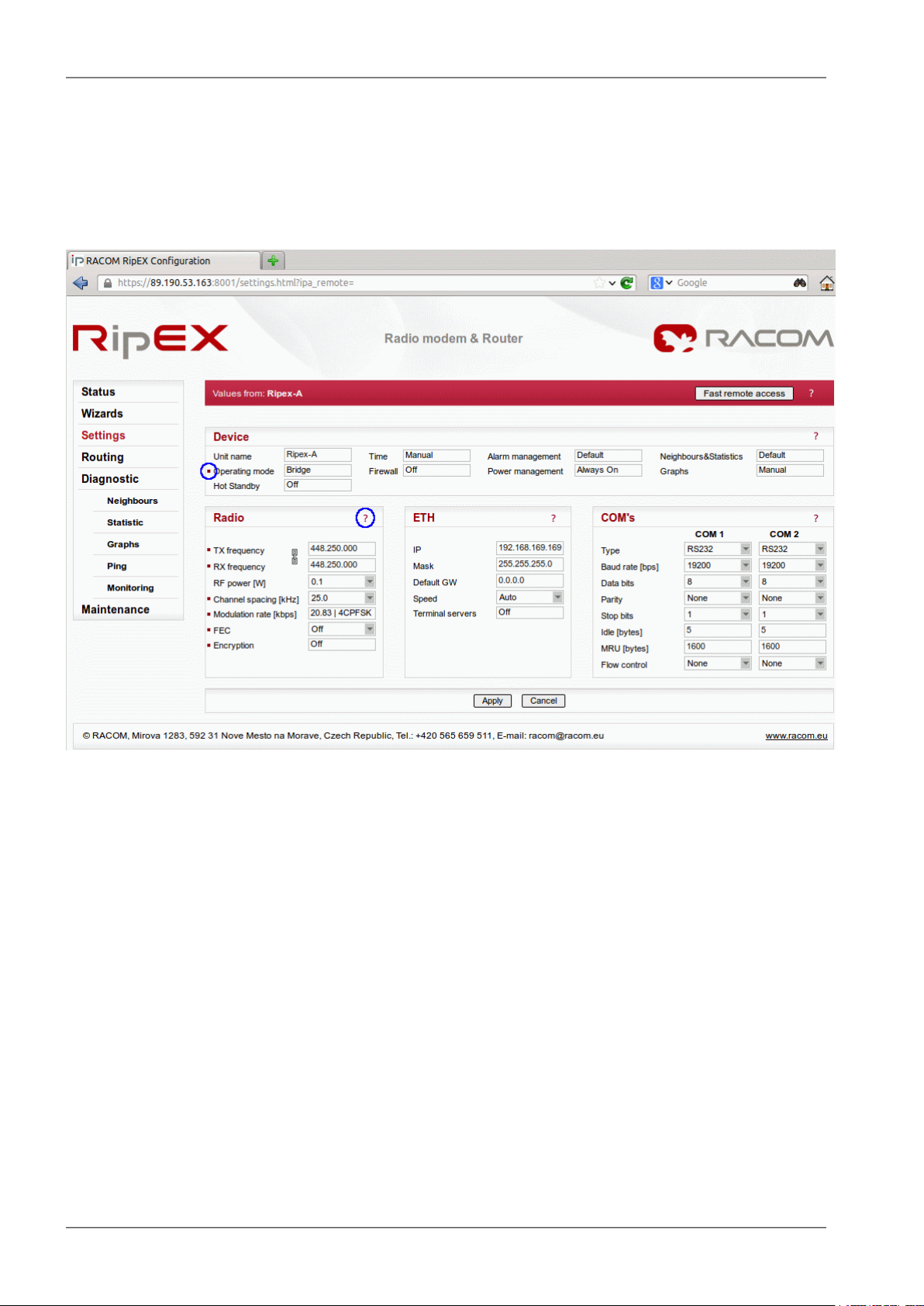The width and height of the screenshot is (924, 1306).
Task: Open ETH section help question mark
Action: click(x=553, y=518)
